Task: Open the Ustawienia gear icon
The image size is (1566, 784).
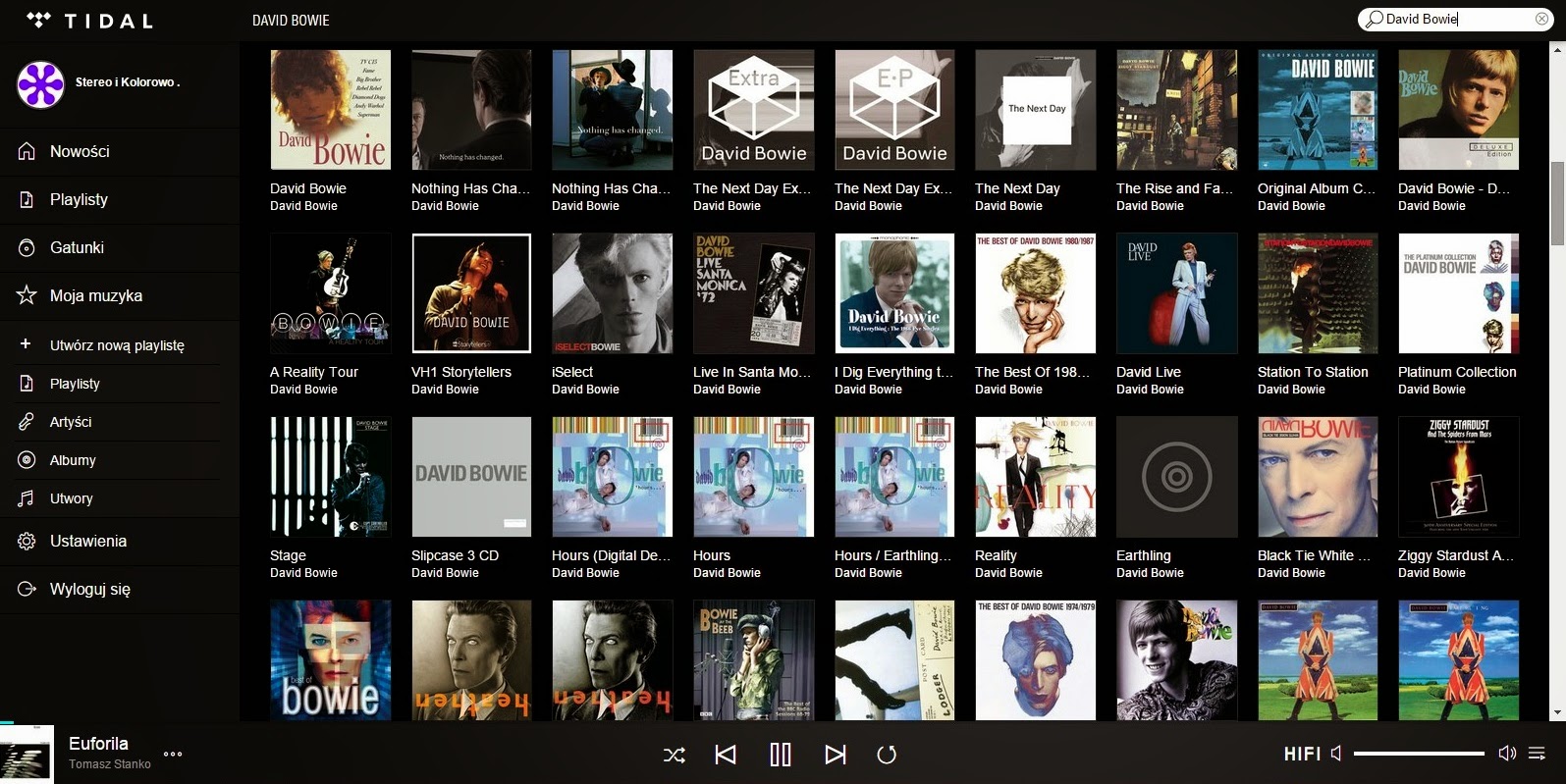Action: click(27, 541)
